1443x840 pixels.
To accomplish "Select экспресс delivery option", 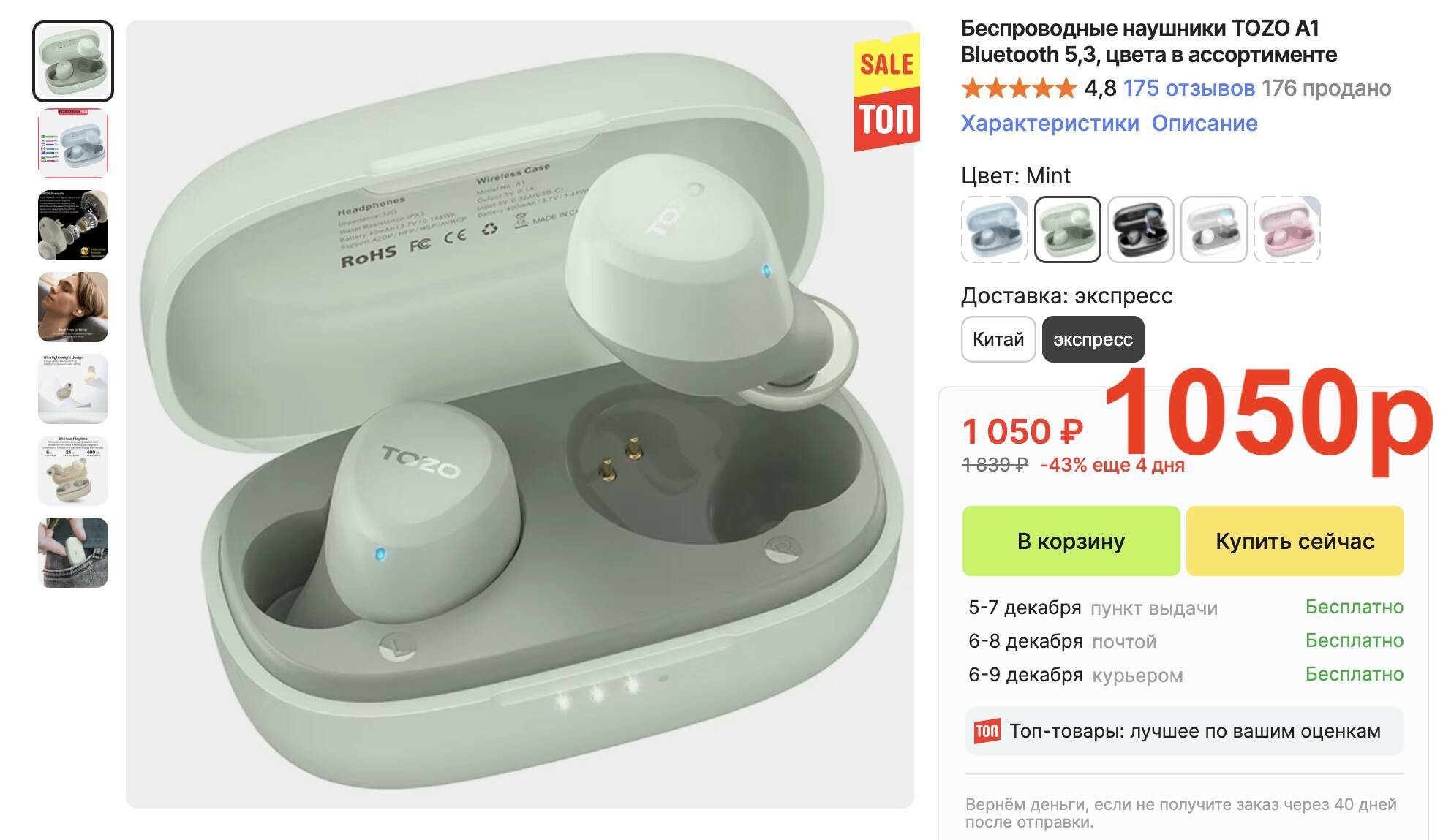I will 1093,339.
